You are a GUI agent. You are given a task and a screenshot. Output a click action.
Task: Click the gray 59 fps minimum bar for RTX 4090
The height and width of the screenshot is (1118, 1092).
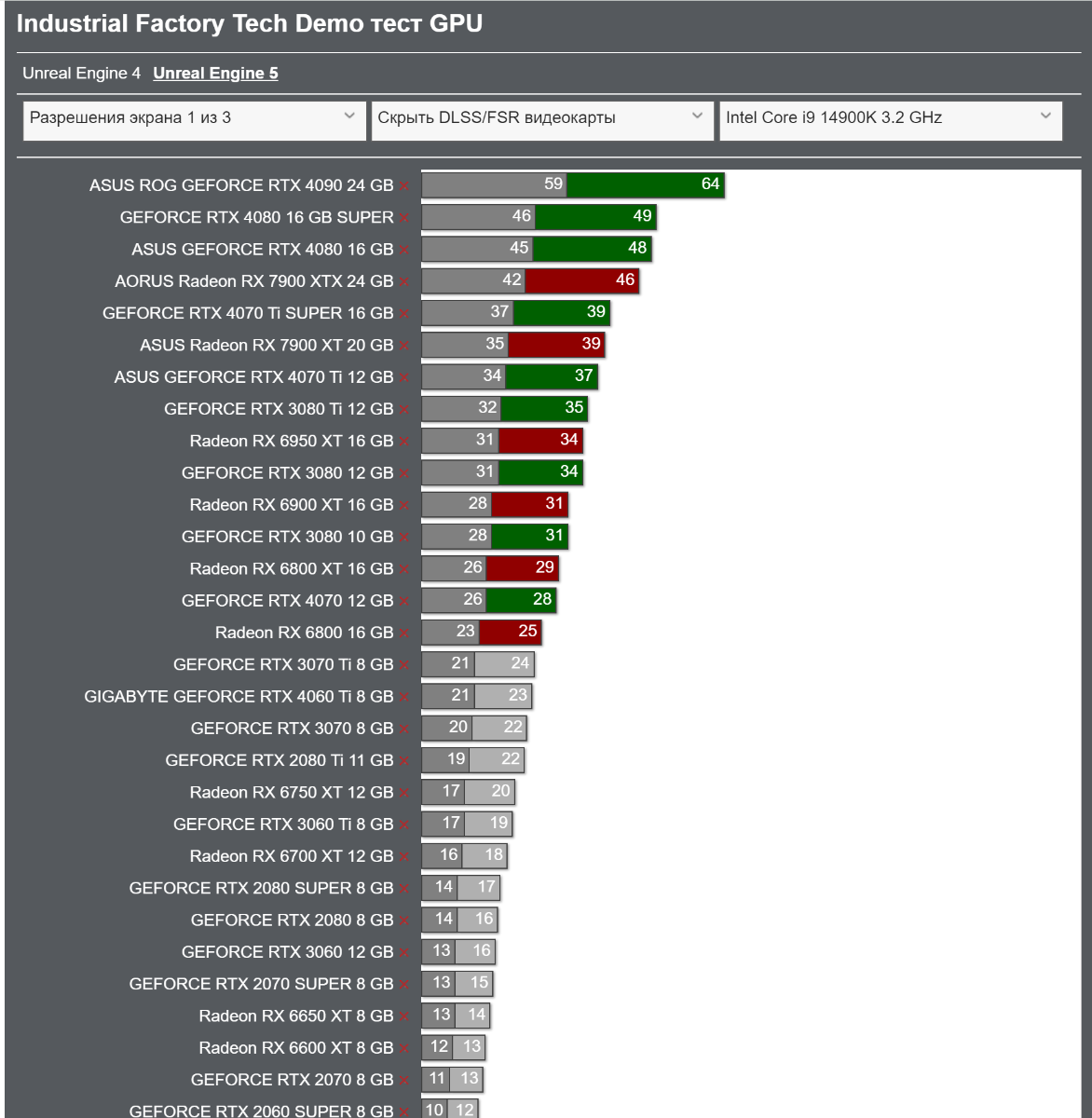coord(495,184)
